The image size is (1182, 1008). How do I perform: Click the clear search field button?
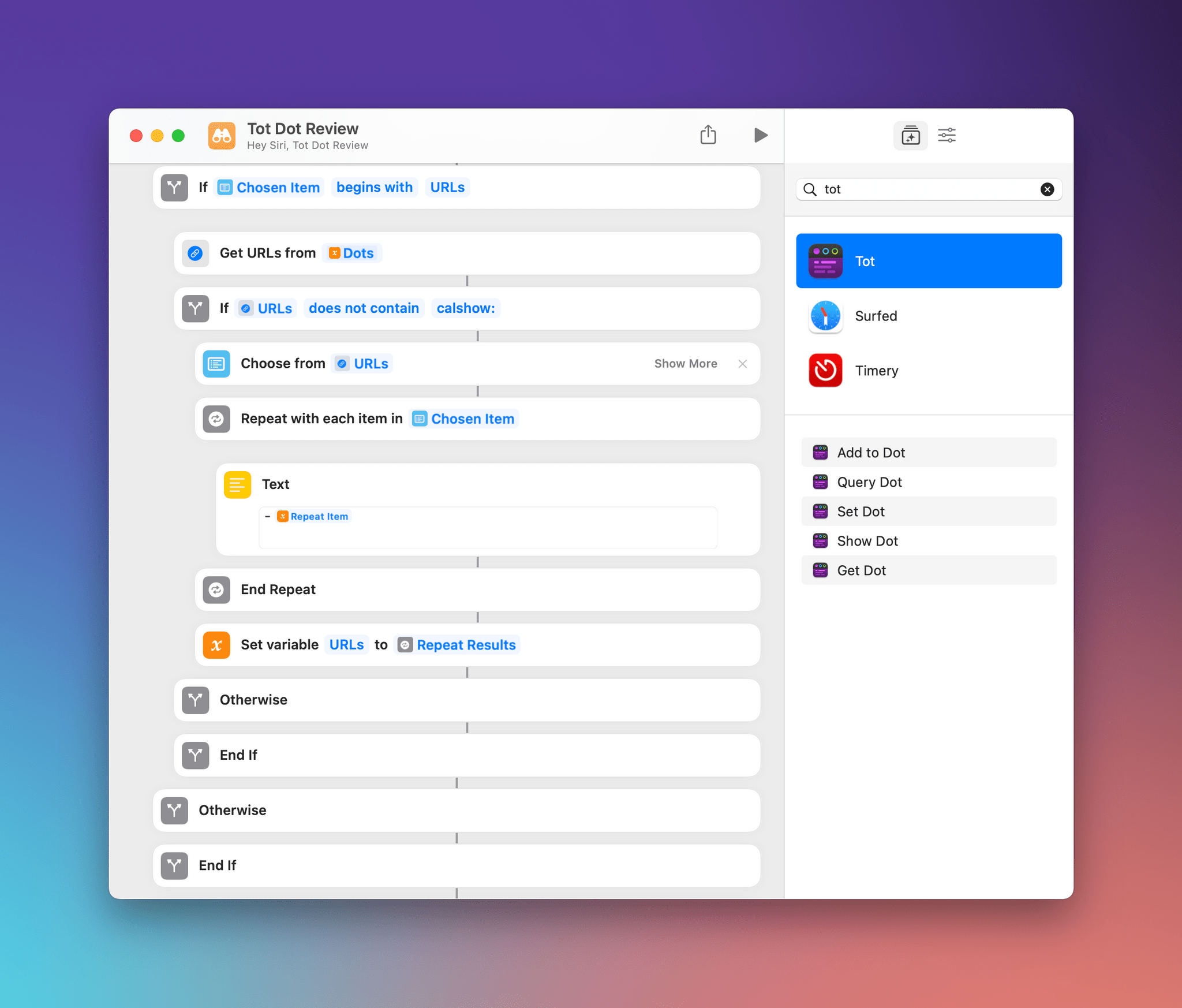[1047, 189]
